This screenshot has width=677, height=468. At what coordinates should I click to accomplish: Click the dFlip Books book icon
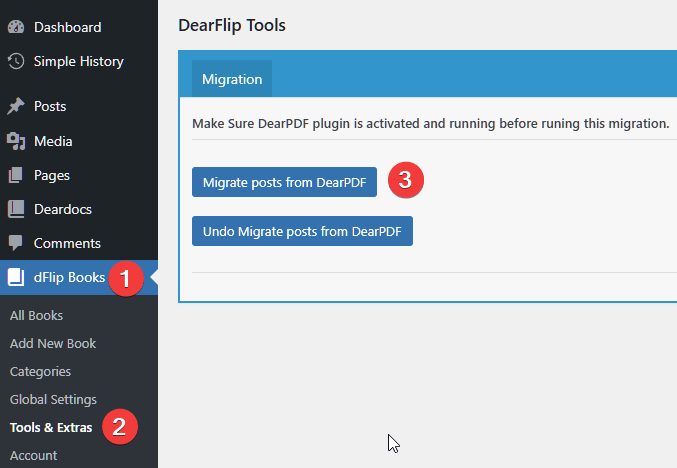click(x=16, y=278)
